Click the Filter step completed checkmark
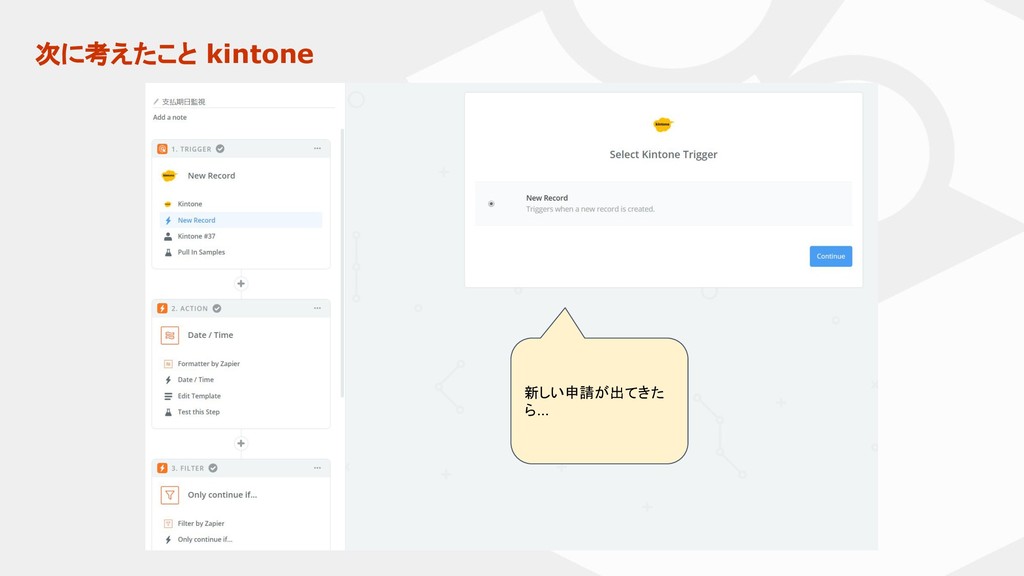The width and height of the screenshot is (1024, 576). pyautogui.click(x=213, y=468)
